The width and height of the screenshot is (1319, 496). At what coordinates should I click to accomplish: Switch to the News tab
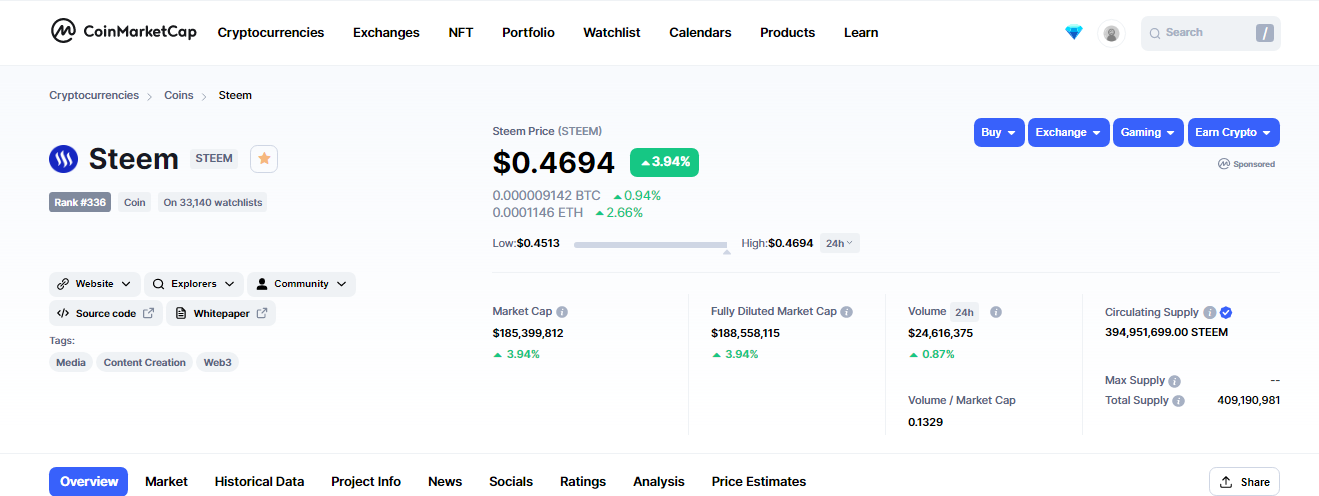click(x=445, y=482)
